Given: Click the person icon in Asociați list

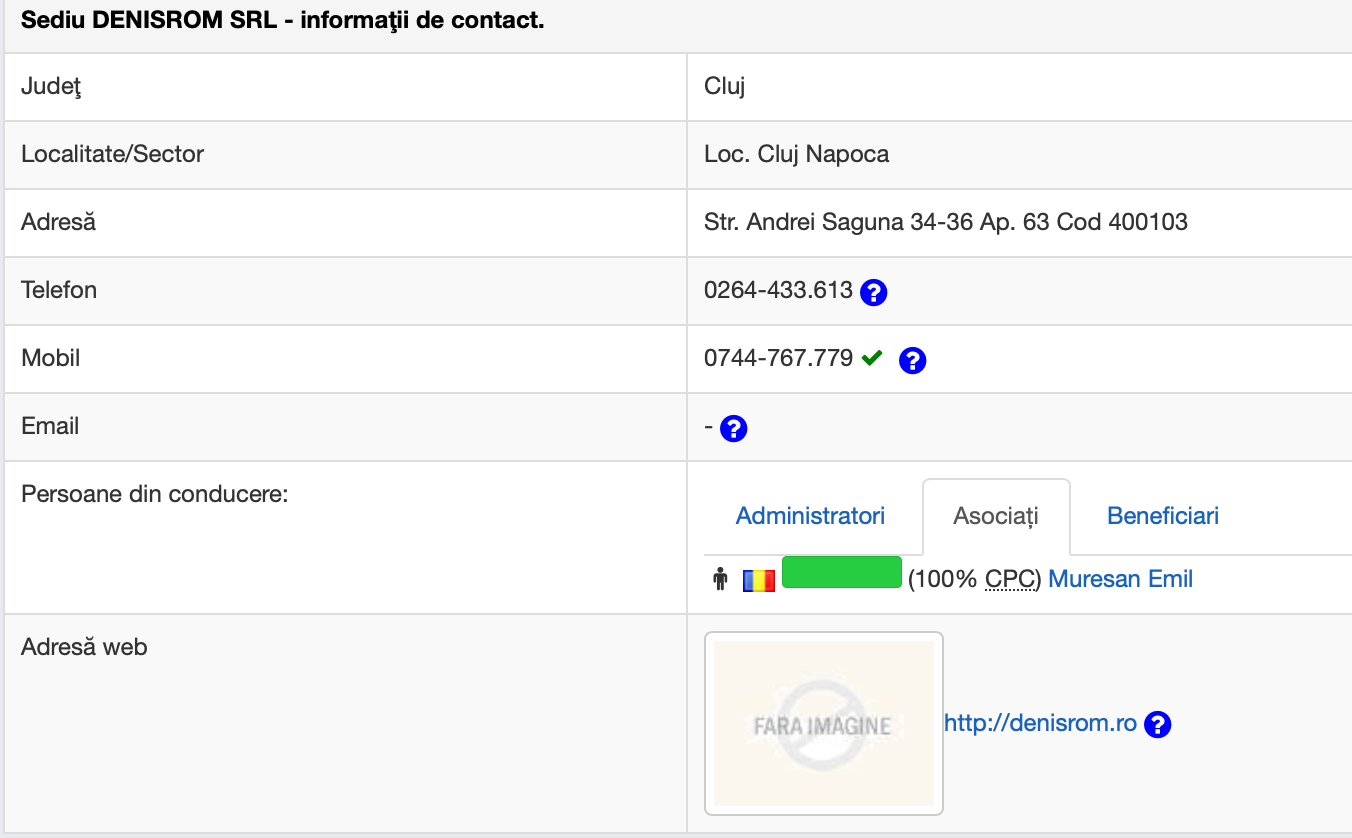Looking at the screenshot, I should pyautogui.click(x=719, y=579).
